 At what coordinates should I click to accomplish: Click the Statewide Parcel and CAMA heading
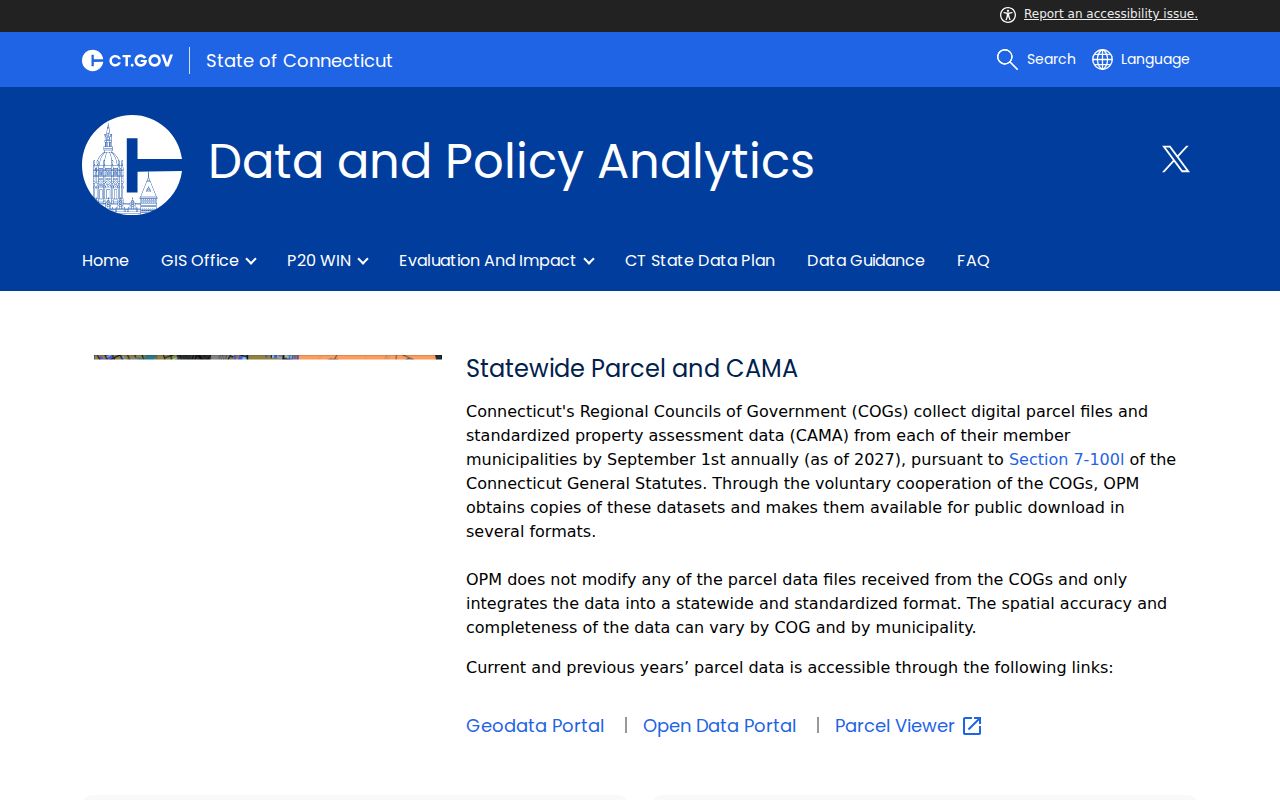[632, 369]
